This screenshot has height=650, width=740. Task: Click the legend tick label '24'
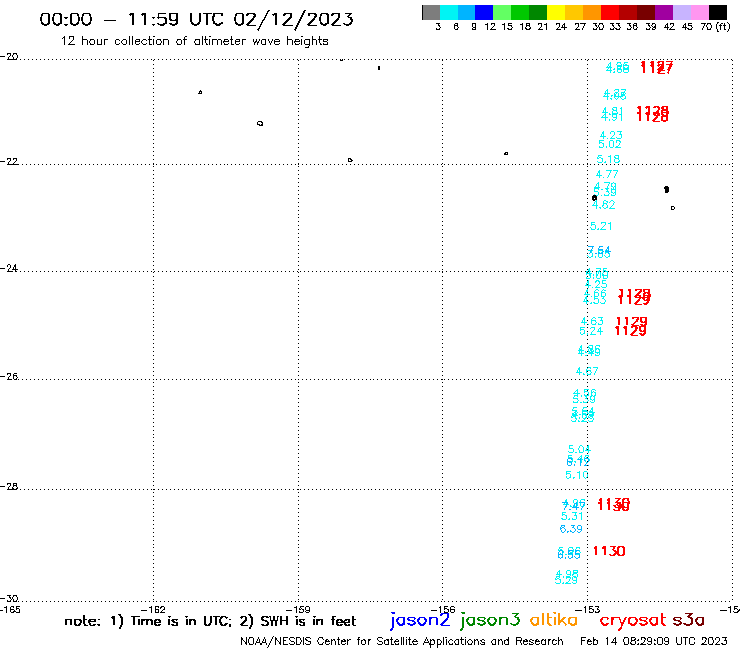click(561, 26)
